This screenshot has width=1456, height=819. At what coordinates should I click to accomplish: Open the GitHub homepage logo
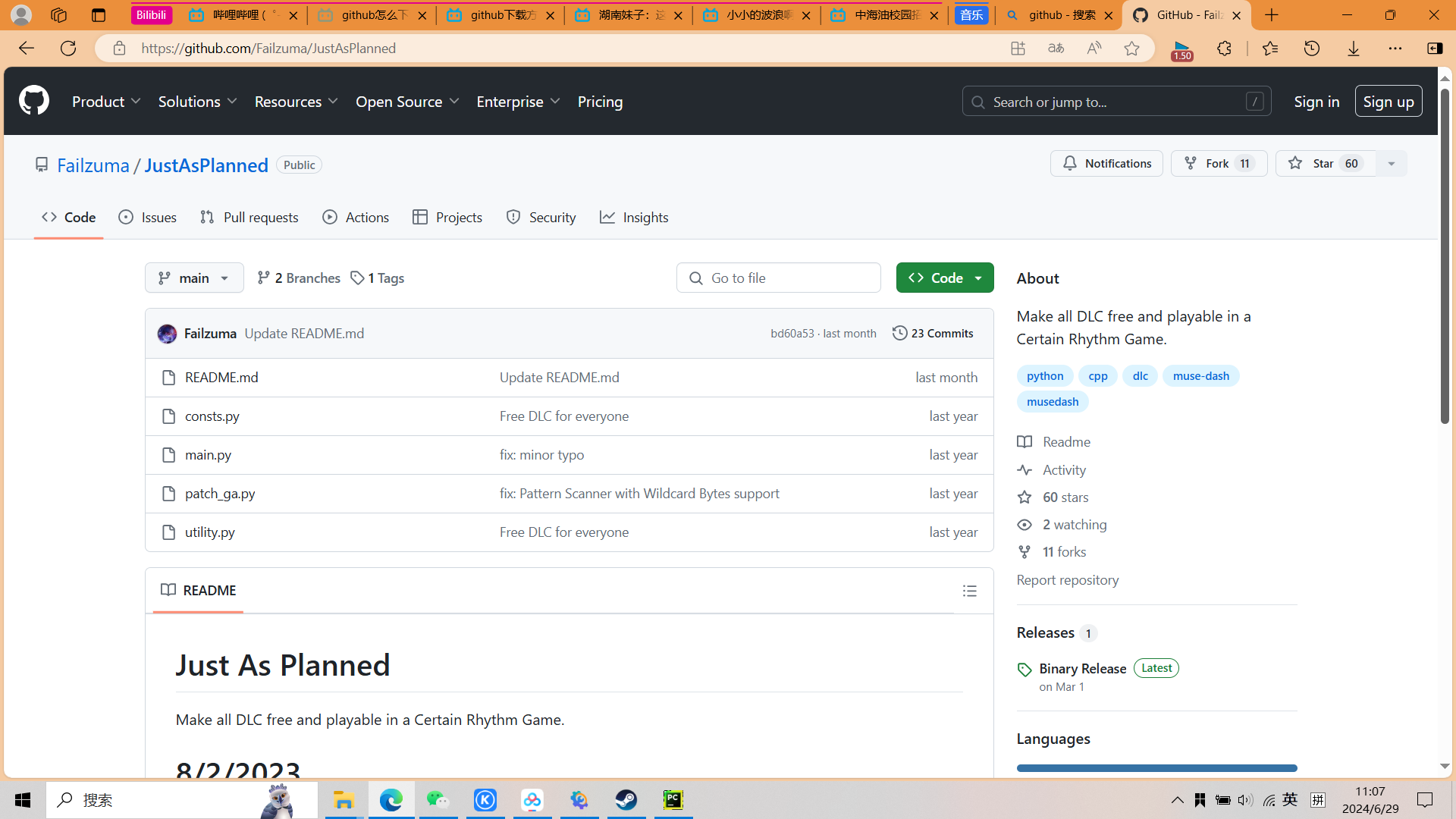(34, 101)
